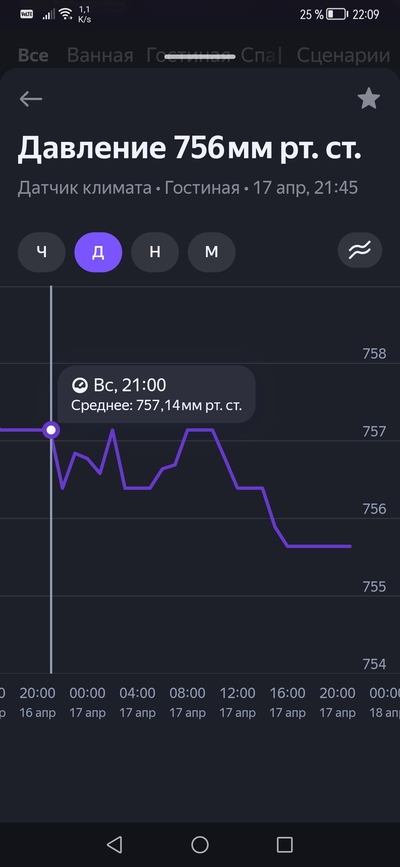Image resolution: width=400 pixels, height=867 pixels.
Task: Tap the Wi-Fi status icon
Action: (66, 14)
